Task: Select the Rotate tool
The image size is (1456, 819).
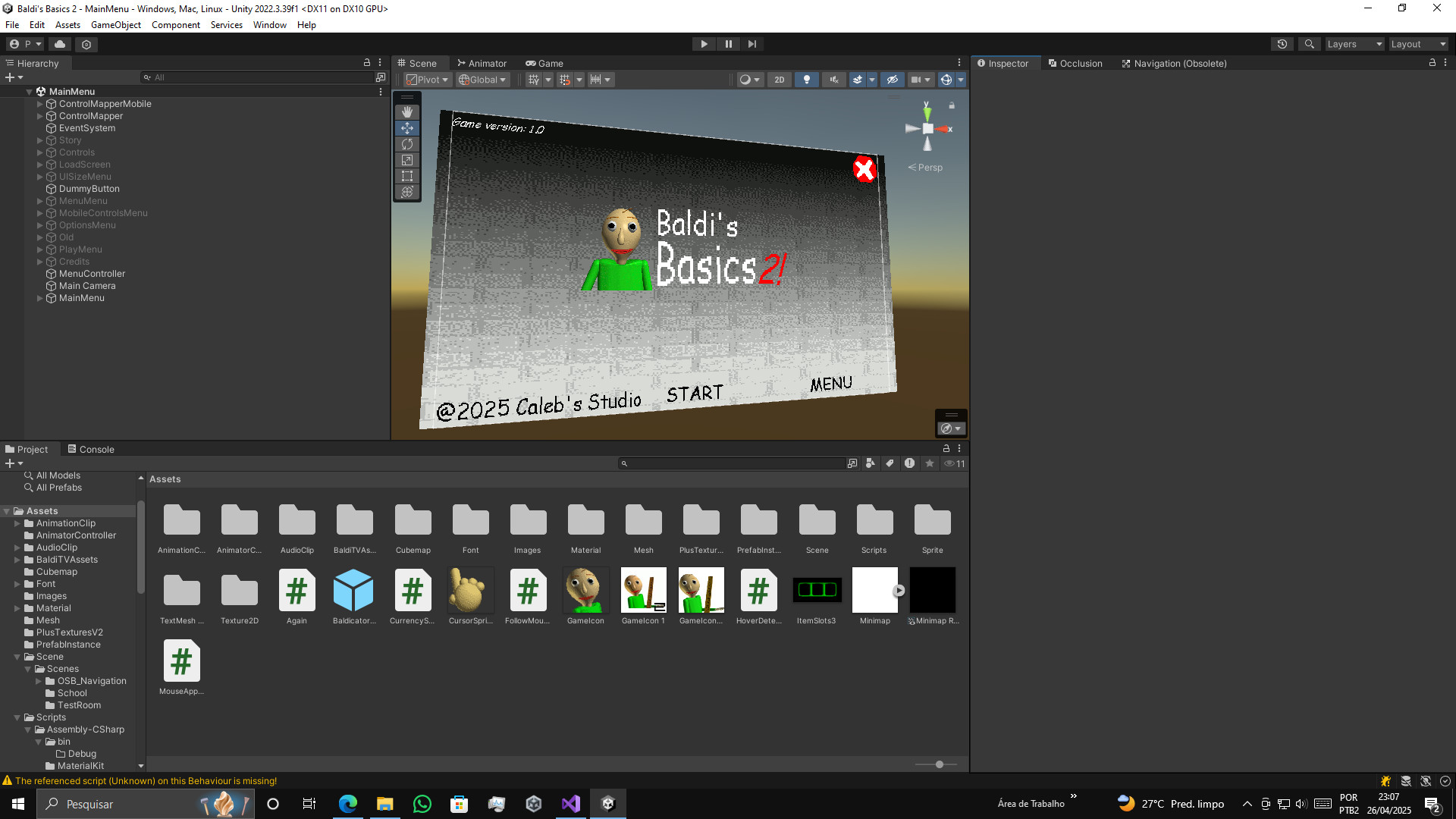Action: tap(407, 144)
